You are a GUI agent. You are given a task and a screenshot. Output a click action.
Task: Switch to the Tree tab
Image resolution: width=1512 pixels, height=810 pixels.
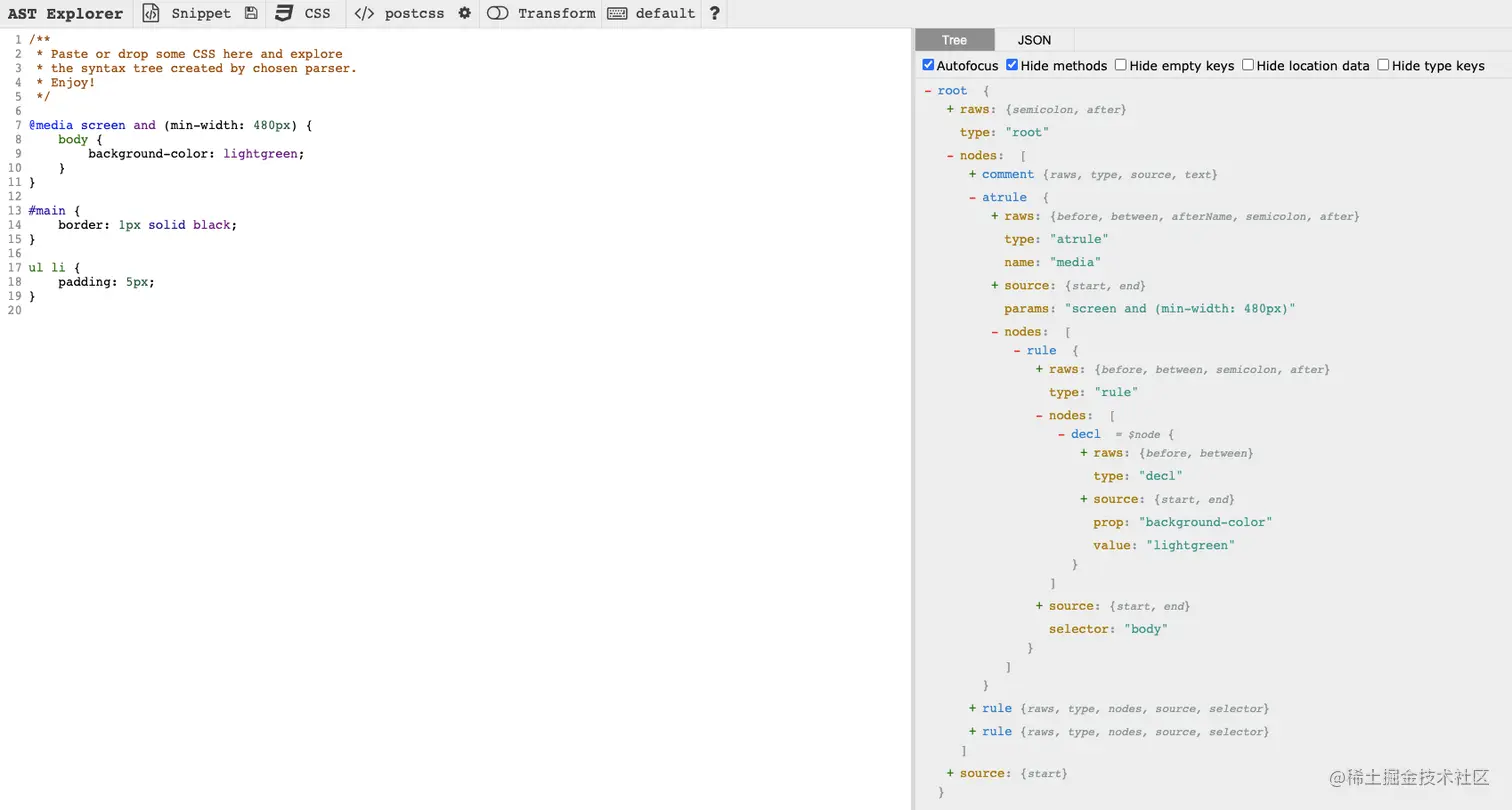pos(955,40)
